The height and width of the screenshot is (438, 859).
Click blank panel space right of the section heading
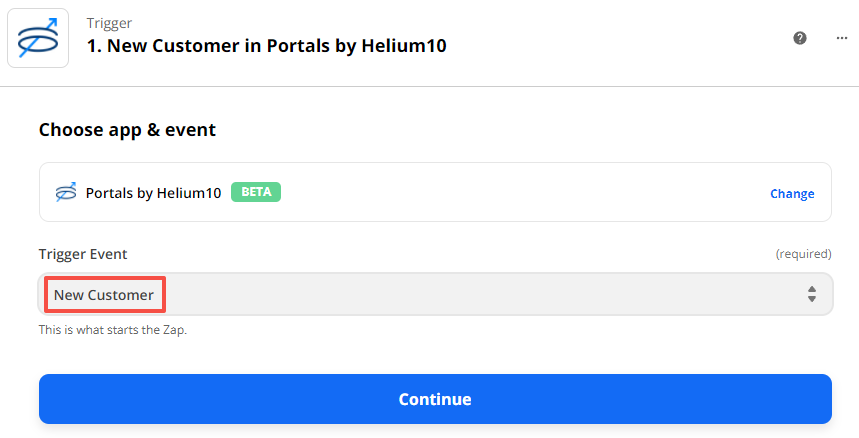click(520, 130)
